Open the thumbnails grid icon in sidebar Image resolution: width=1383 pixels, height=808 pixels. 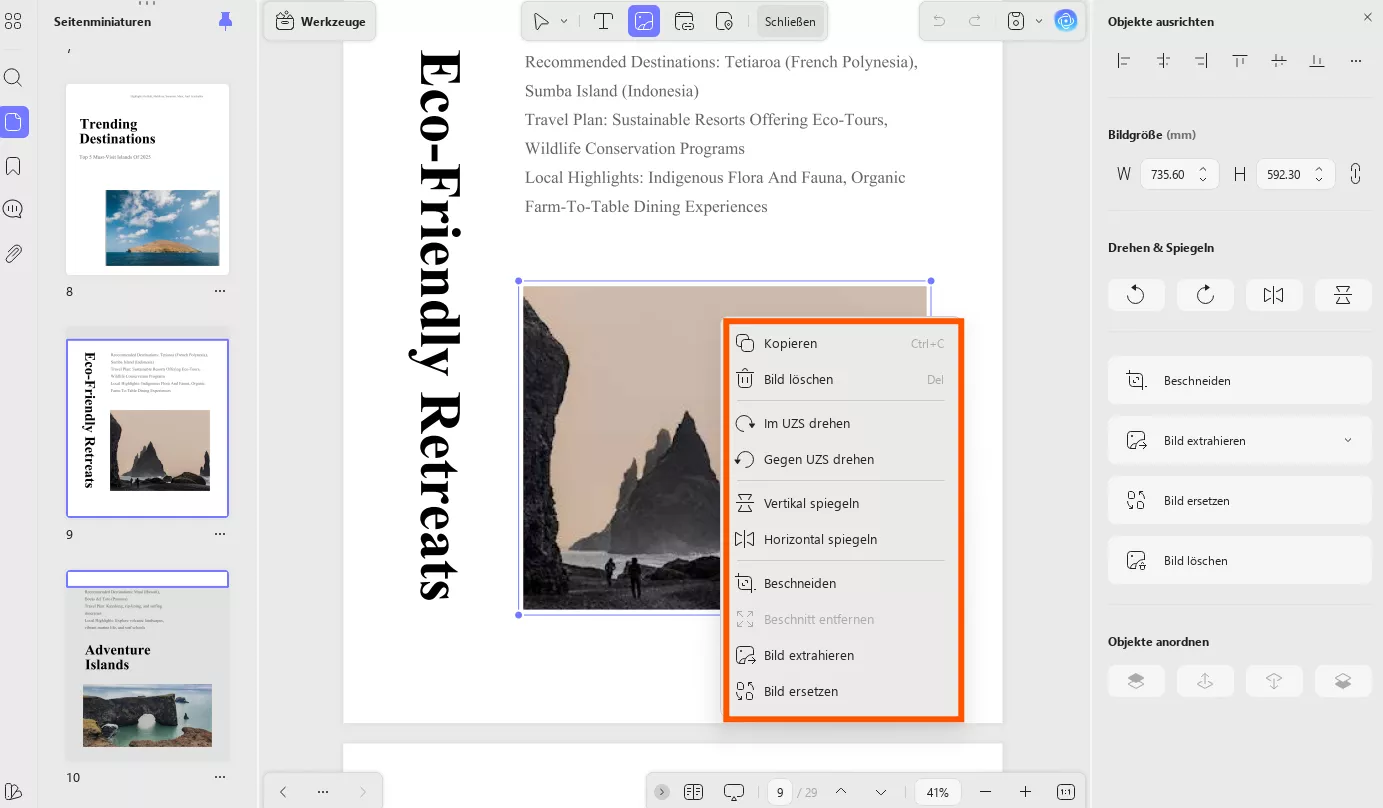pos(13,21)
